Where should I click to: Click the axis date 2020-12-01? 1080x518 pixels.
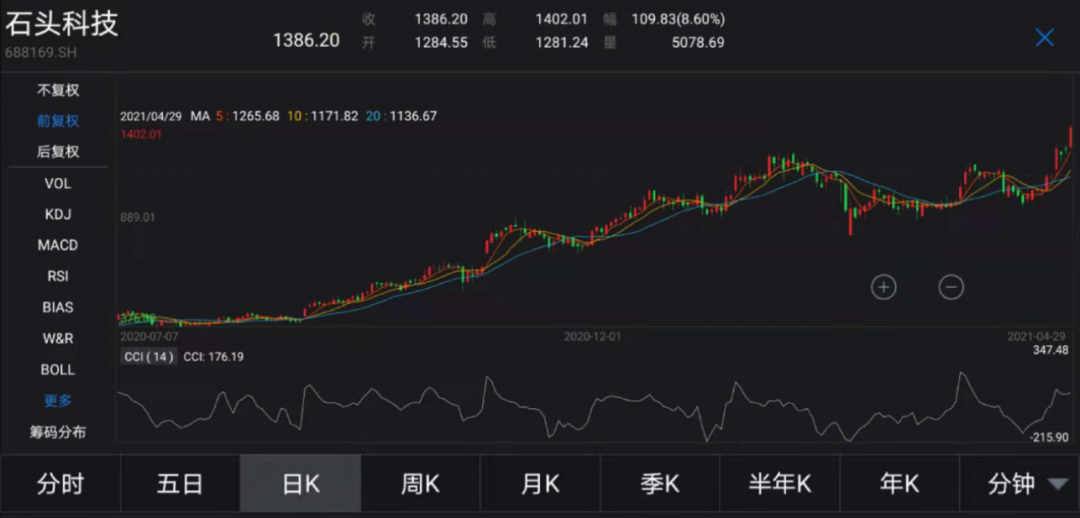[592, 337]
